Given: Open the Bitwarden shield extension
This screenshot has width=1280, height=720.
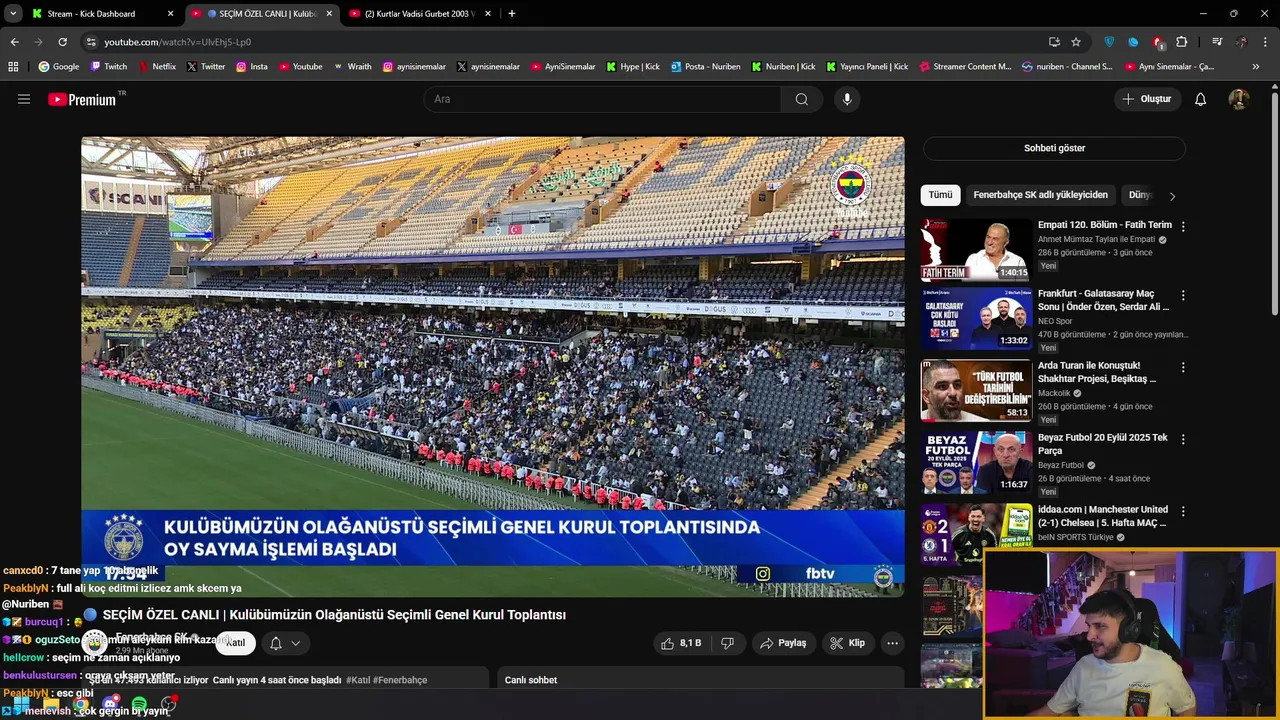Looking at the screenshot, I should point(1109,42).
